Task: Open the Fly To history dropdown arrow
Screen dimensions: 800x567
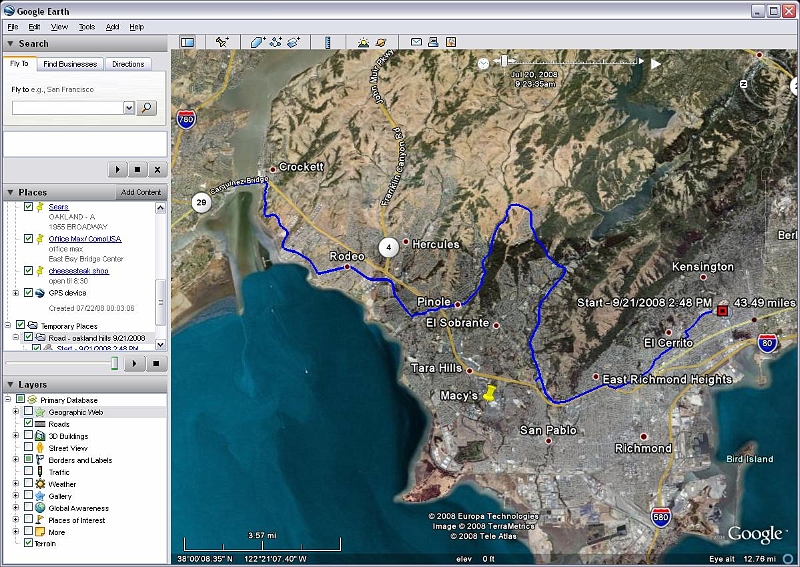Action: pos(129,108)
